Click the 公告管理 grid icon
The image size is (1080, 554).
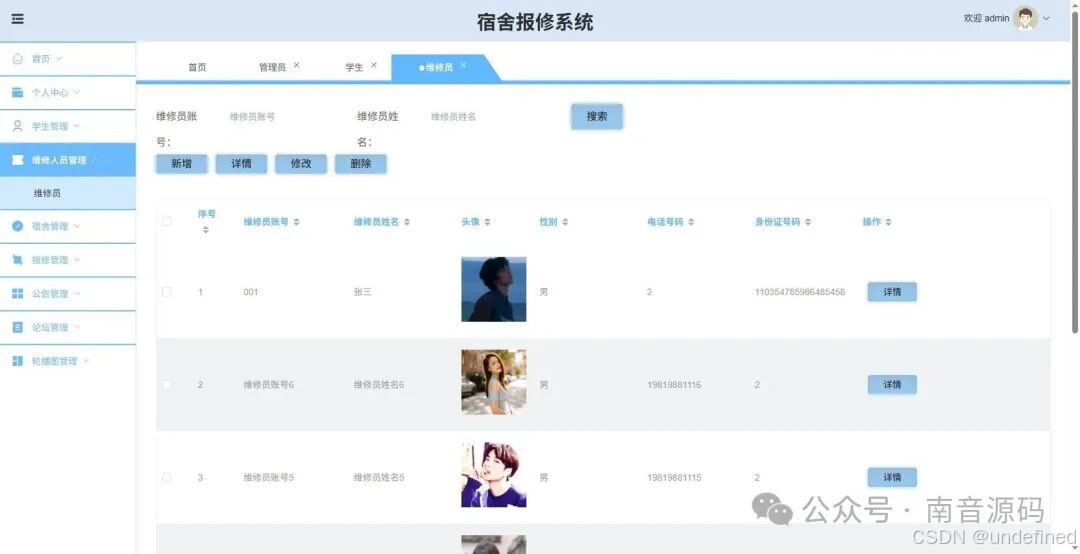coord(18,294)
